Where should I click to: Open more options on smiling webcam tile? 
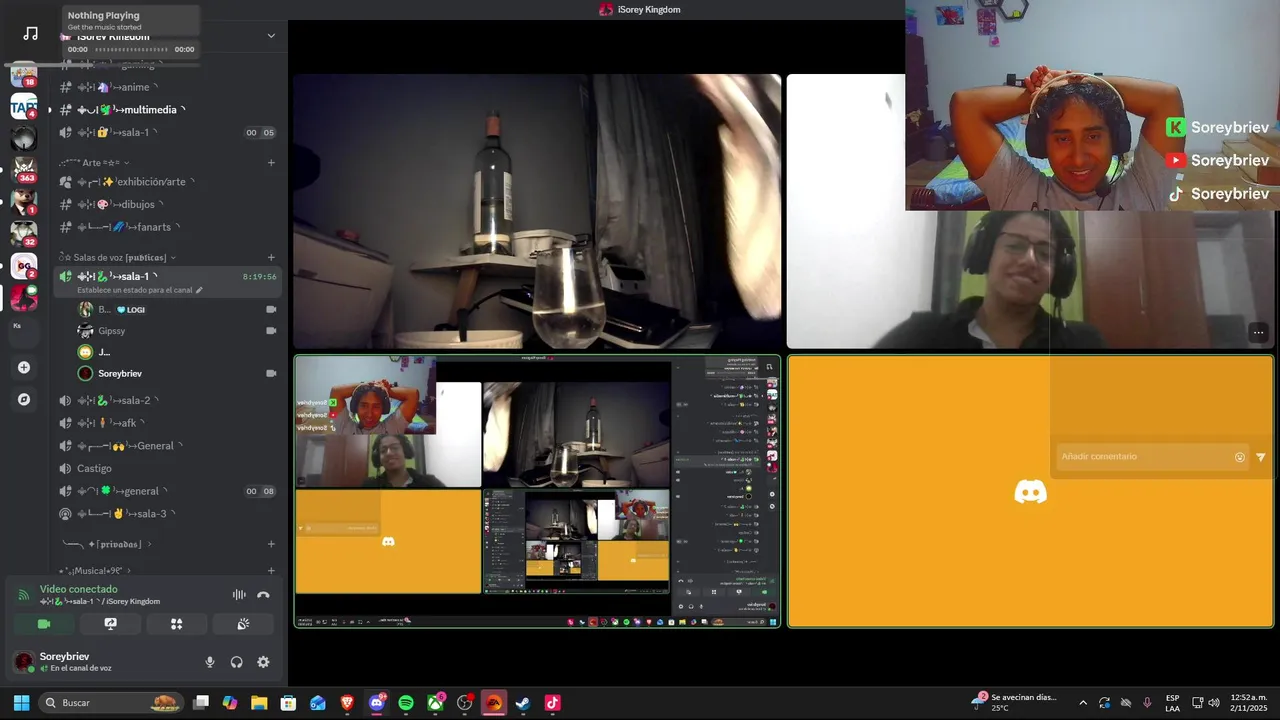coord(1258,333)
